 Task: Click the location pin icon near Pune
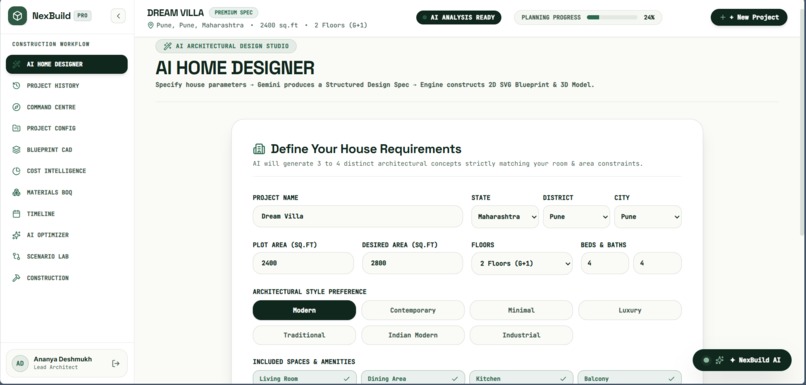pyautogui.click(x=151, y=25)
